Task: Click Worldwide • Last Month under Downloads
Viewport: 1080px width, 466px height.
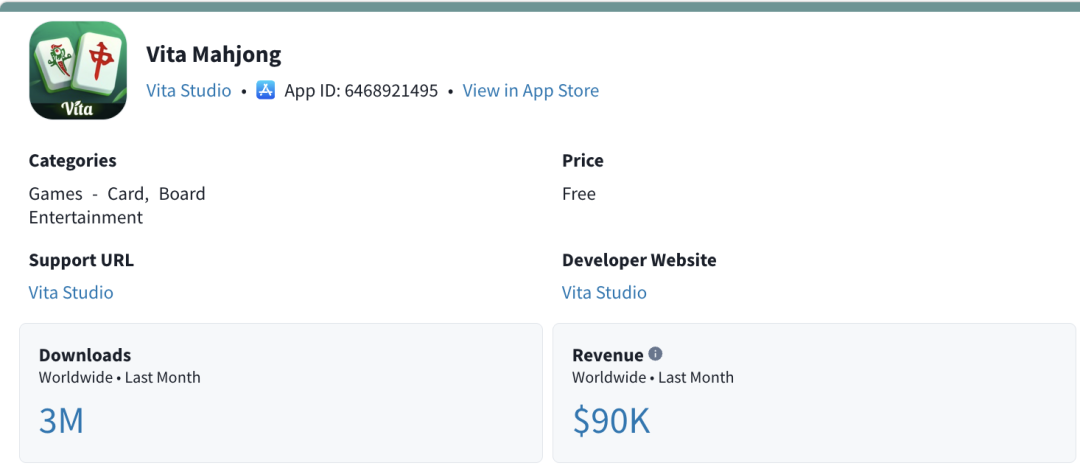Action: [x=119, y=377]
